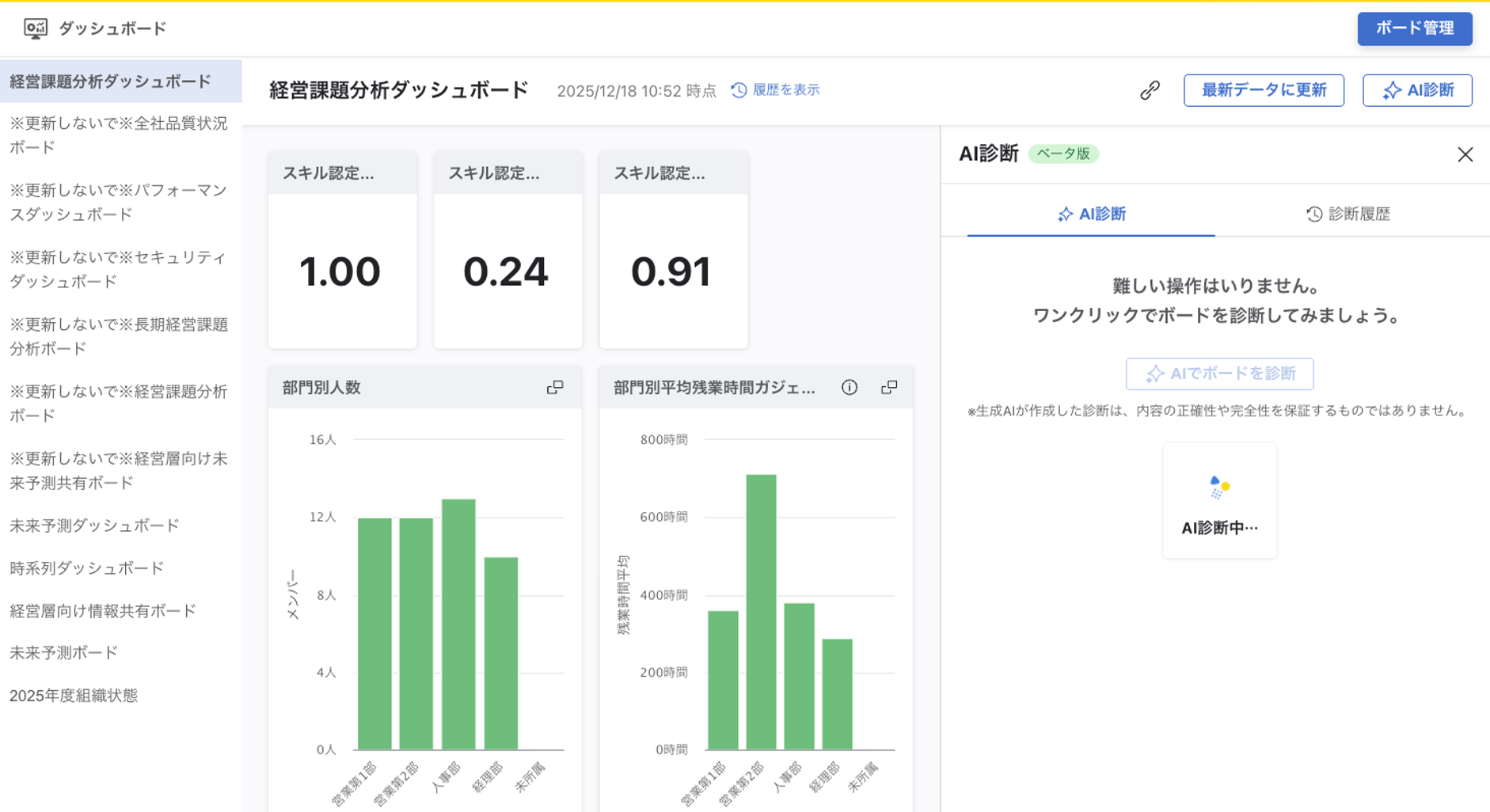
Task: Click 最新データに更新 button
Action: pos(1264,90)
